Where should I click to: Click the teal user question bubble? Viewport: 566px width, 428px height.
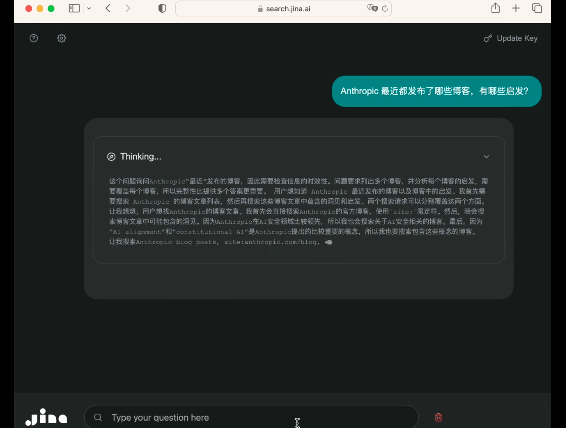[436, 91]
